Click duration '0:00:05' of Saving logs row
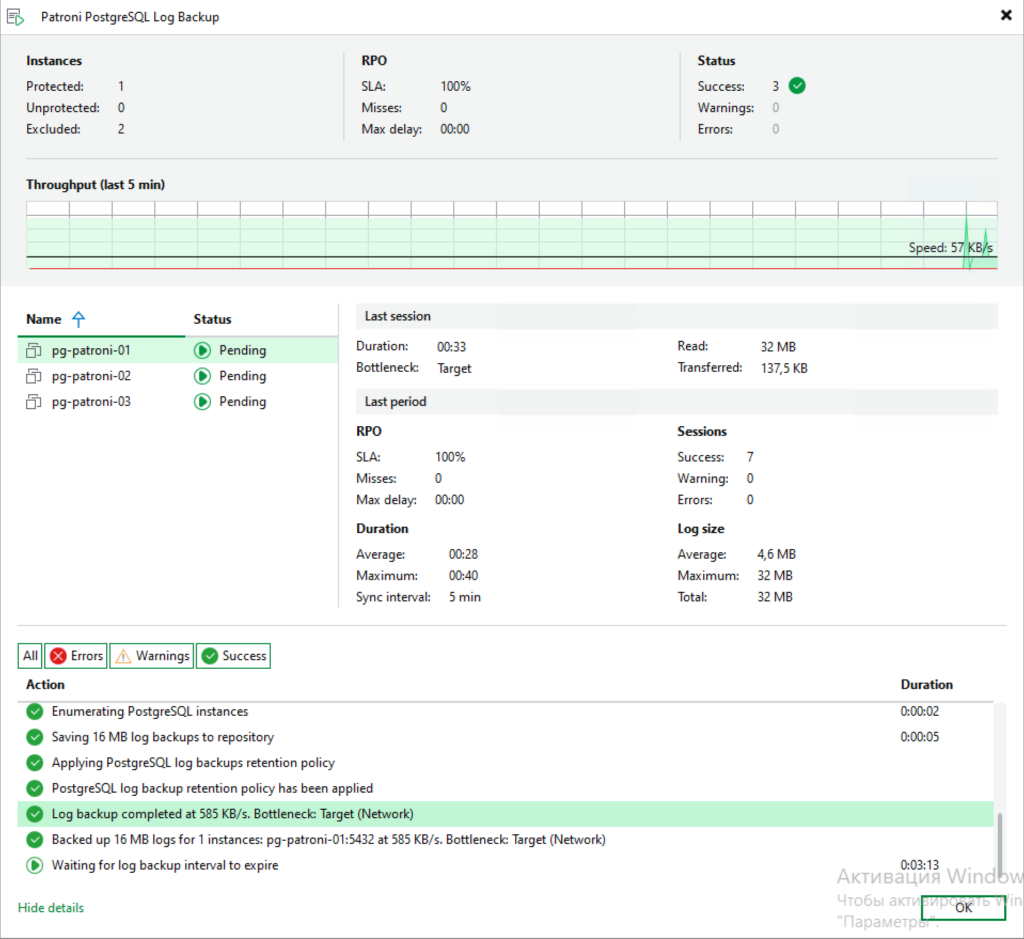Viewport: 1024px width, 939px height. [920, 737]
